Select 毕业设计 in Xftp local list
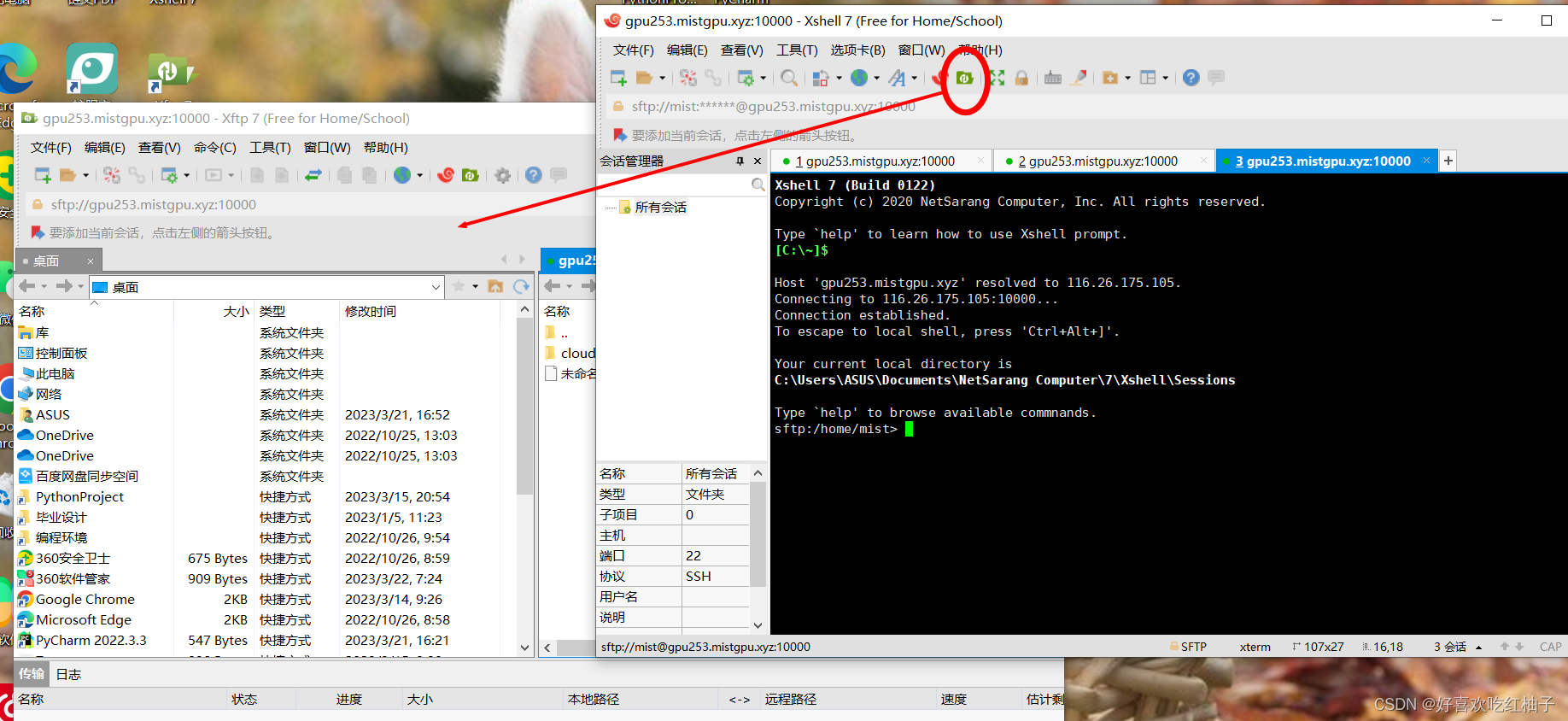 (61, 517)
